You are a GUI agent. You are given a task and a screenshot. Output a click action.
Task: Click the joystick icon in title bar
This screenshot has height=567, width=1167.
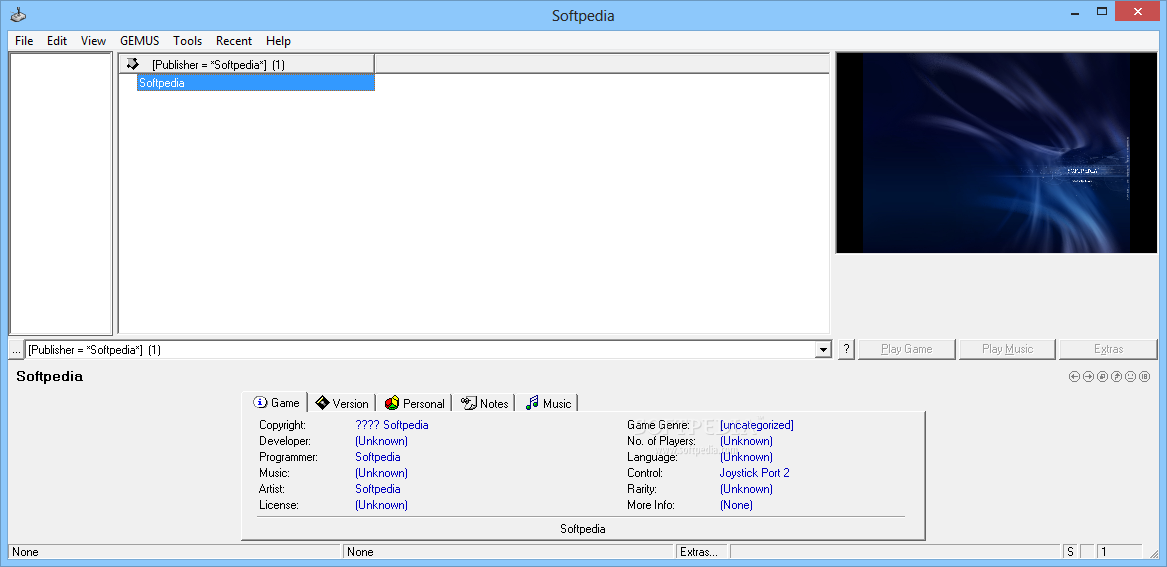(x=19, y=14)
